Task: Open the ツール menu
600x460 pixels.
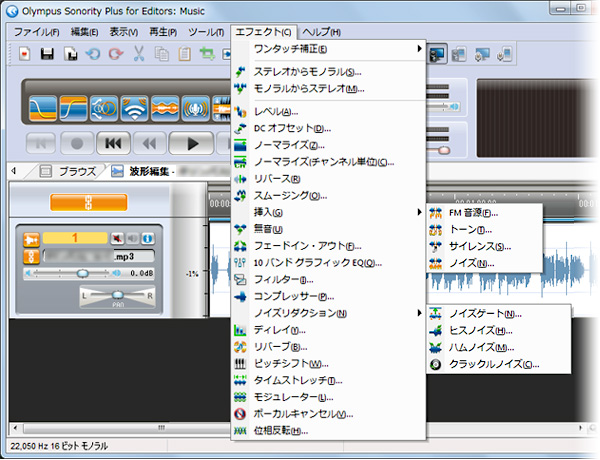Action: (x=206, y=32)
